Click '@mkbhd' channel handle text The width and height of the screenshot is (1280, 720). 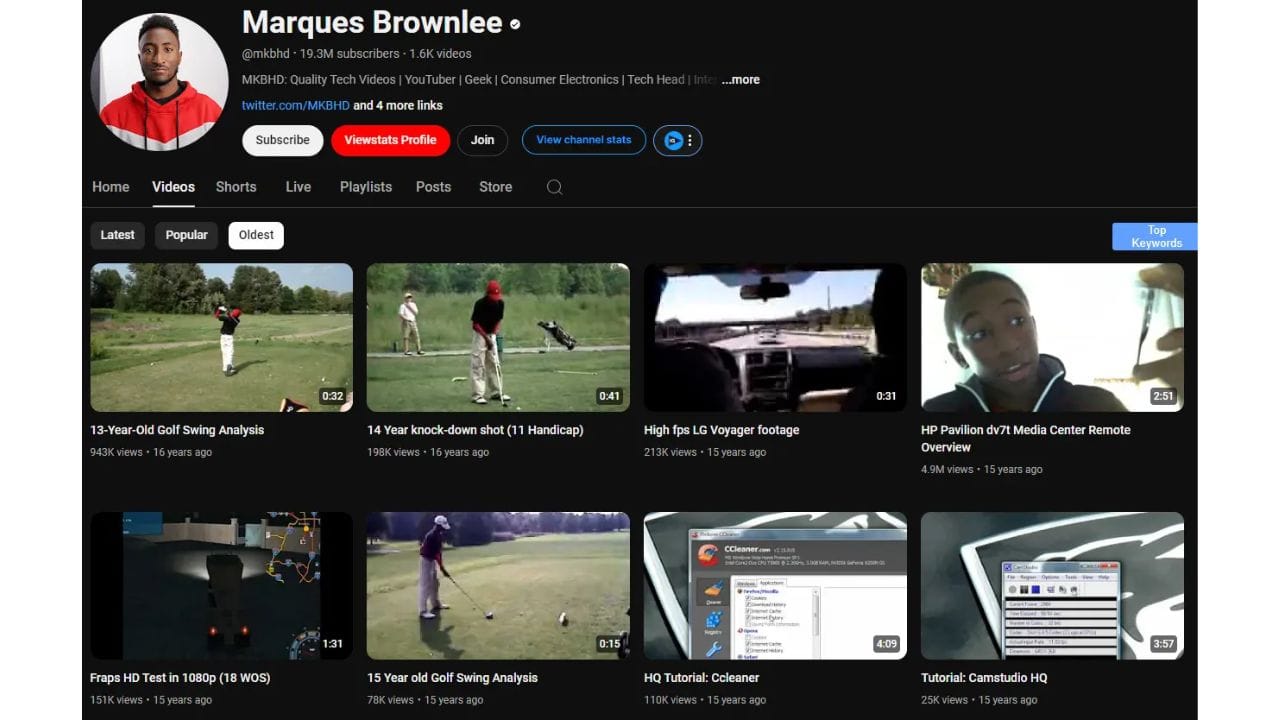267,54
